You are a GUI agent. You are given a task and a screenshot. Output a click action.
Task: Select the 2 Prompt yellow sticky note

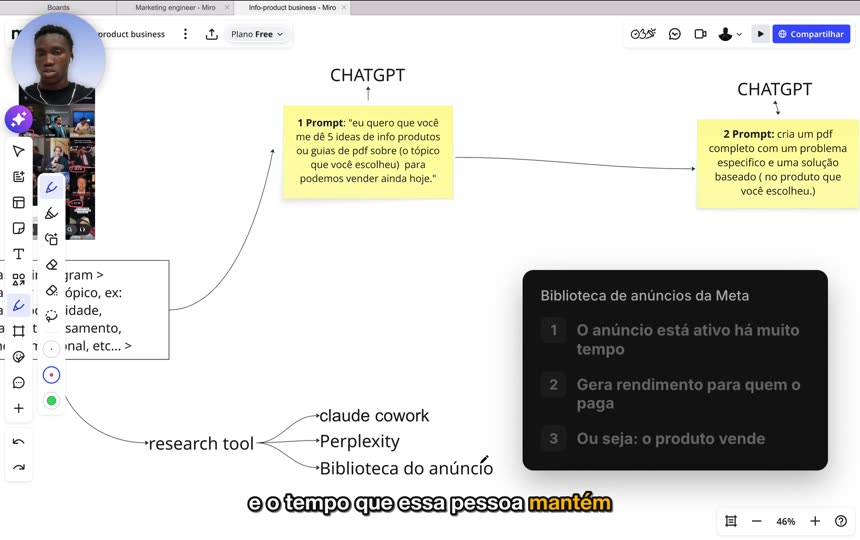778,163
